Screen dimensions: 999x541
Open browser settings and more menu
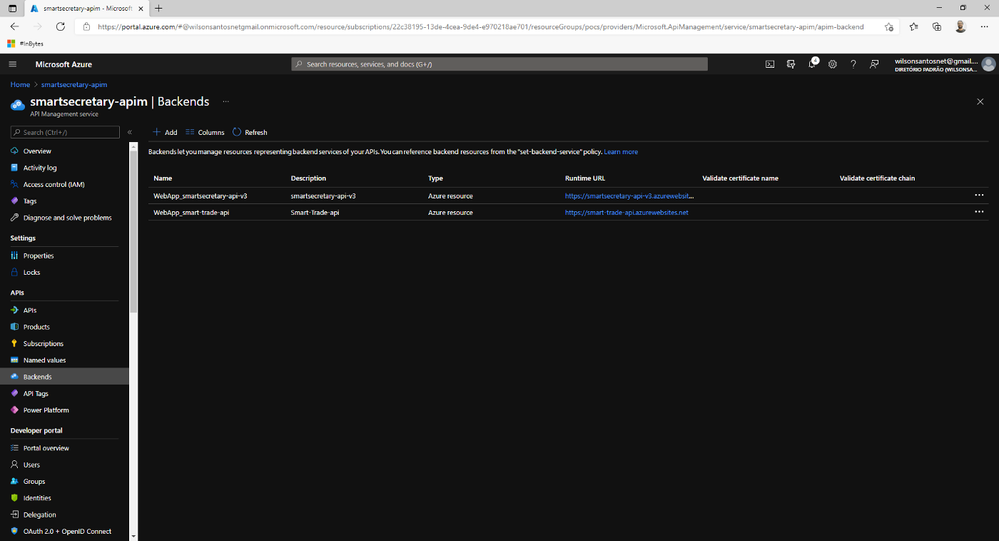point(984,27)
